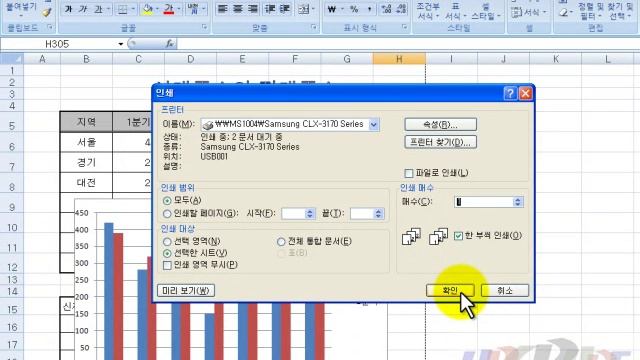The image size is (640, 360).
Task: Apply the percent style format
Action: [x=354, y=9]
